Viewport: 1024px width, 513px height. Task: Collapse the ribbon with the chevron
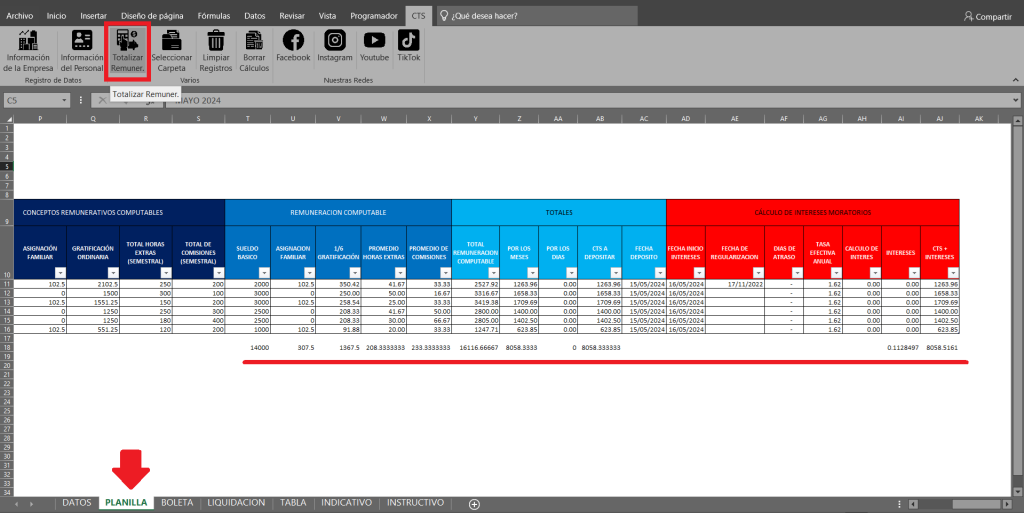(x=1015, y=80)
